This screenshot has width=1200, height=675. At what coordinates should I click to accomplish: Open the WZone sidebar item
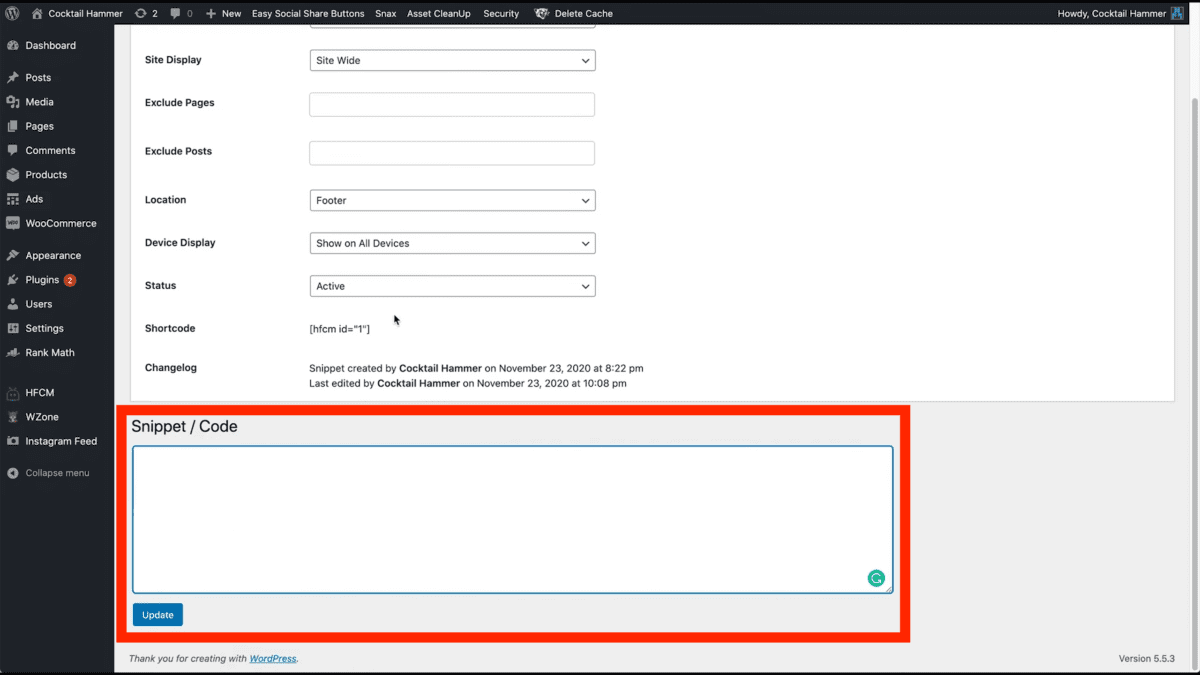click(x=44, y=417)
